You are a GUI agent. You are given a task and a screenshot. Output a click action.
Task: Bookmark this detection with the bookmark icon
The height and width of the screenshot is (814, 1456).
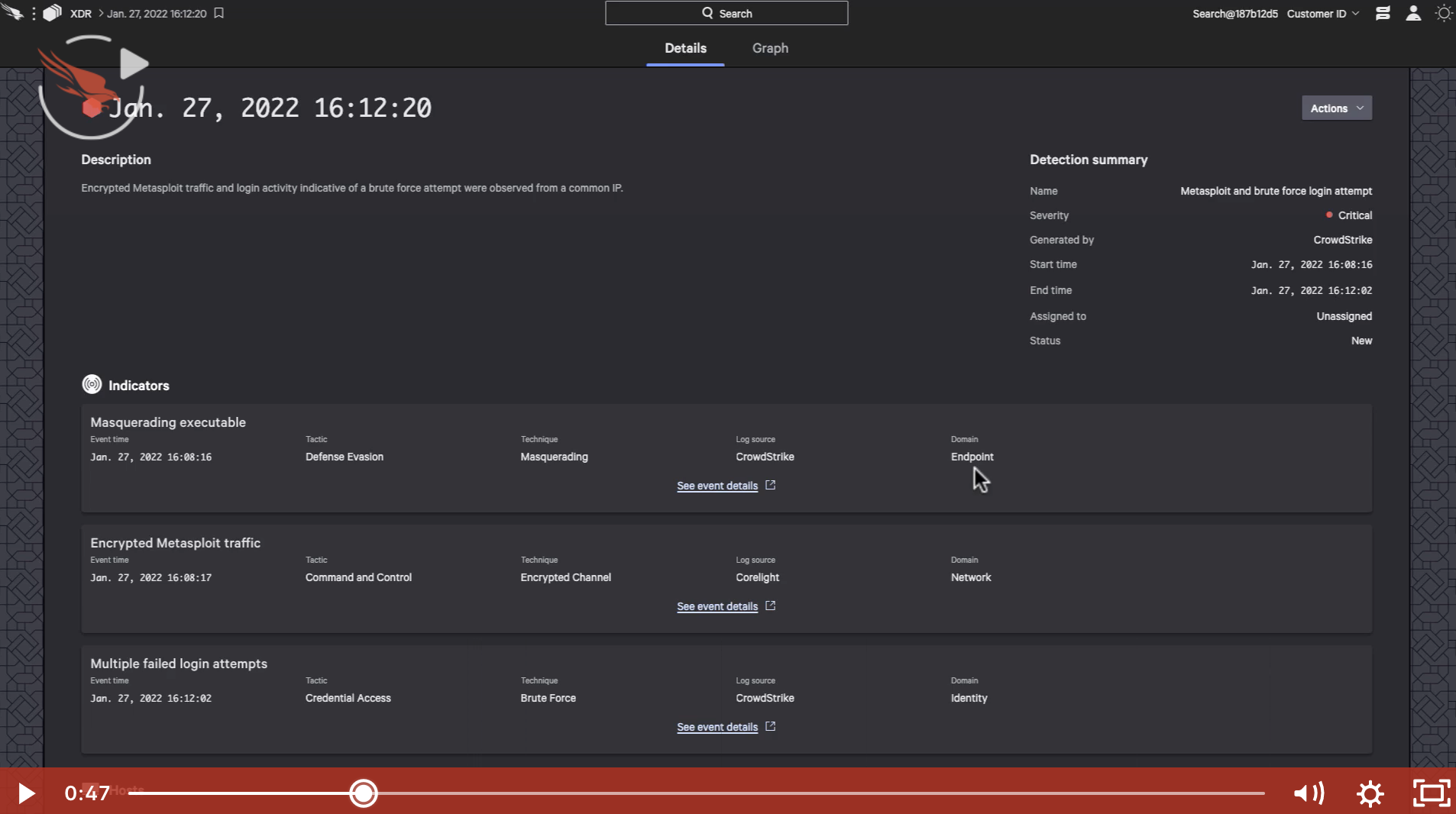[218, 13]
